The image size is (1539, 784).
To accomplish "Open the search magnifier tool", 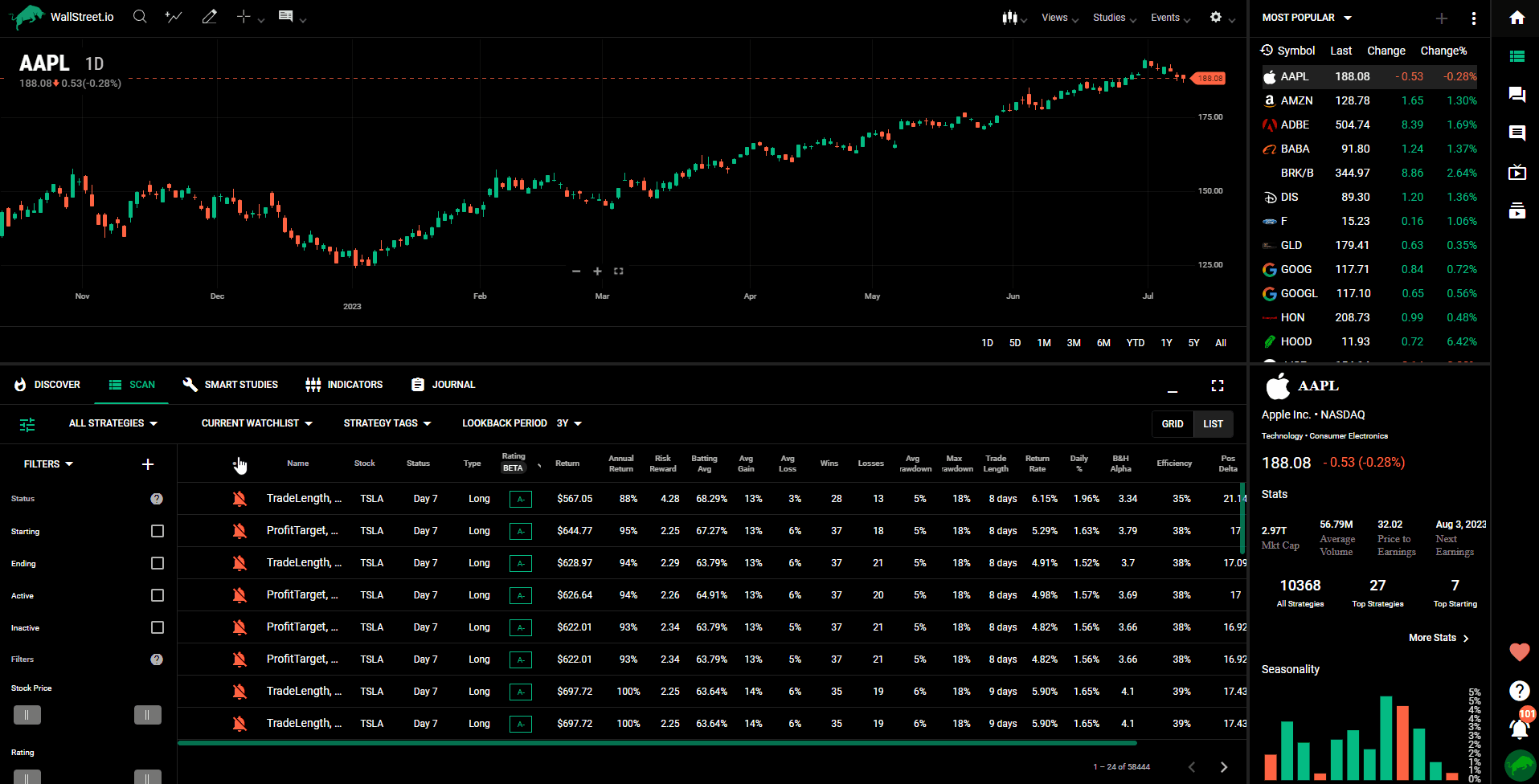I will [x=140, y=17].
